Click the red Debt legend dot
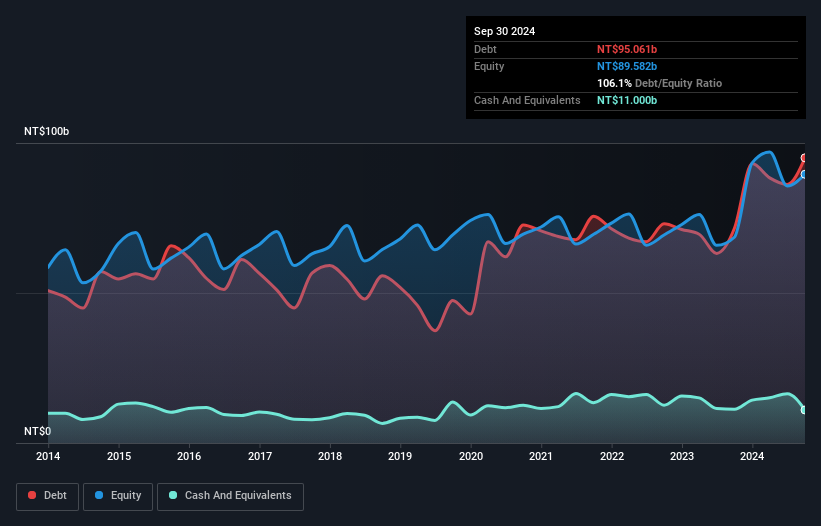 (x=32, y=495)
